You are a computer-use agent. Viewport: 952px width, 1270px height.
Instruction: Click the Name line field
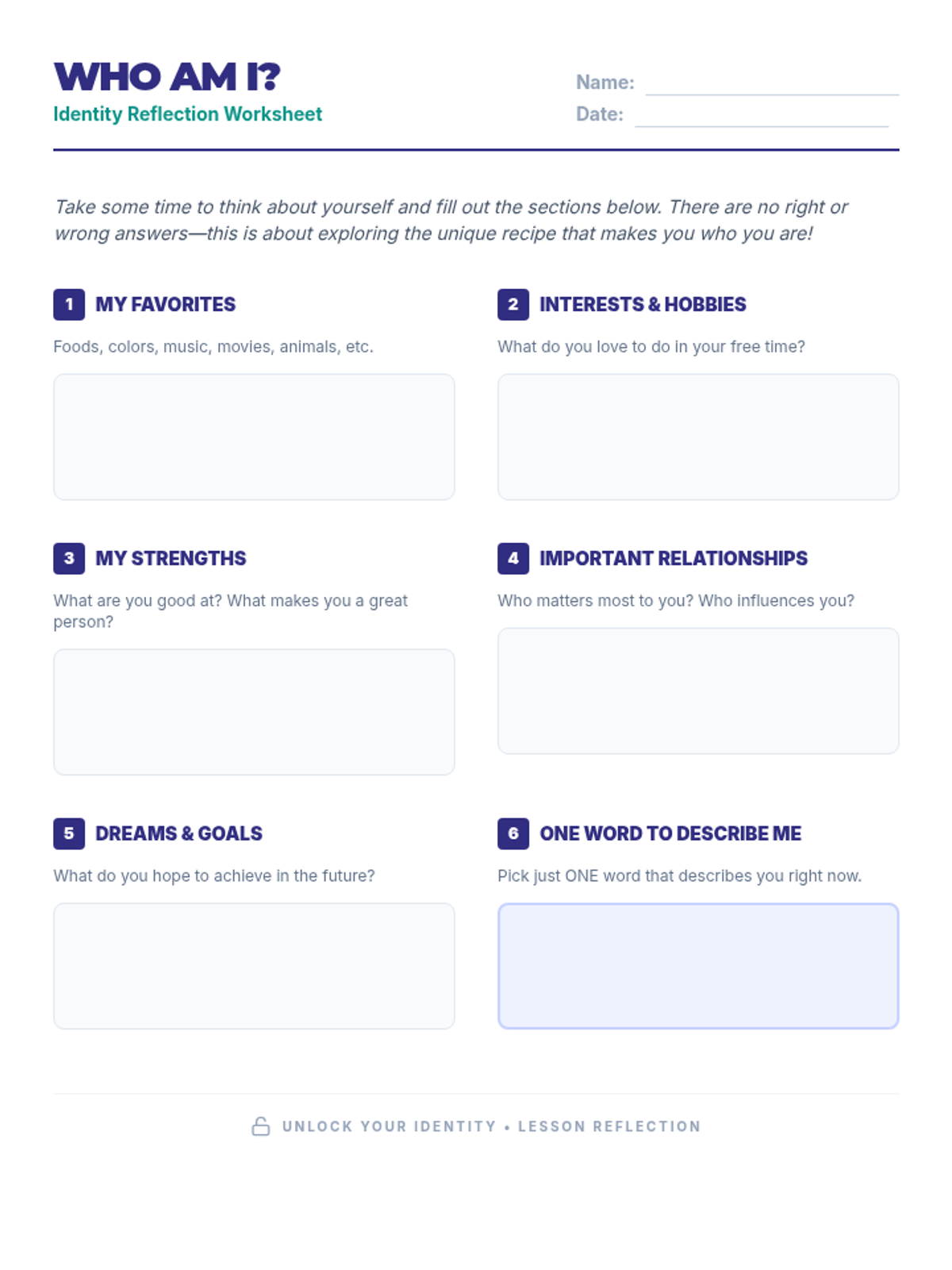[771, 84]
